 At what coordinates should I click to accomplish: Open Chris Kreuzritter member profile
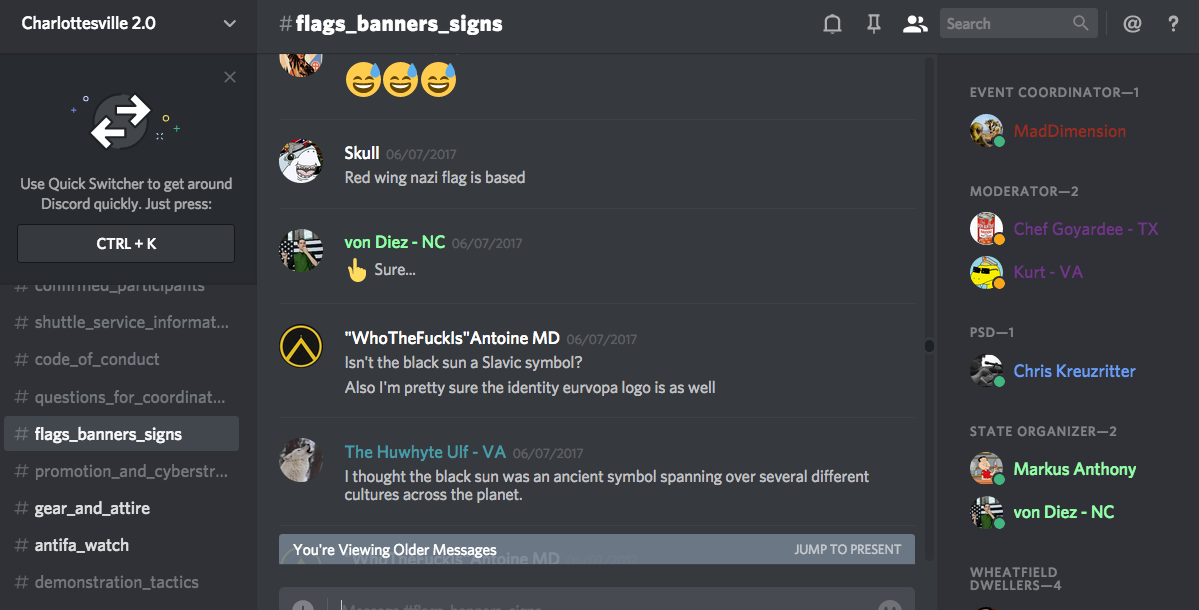coord(1074,371)
